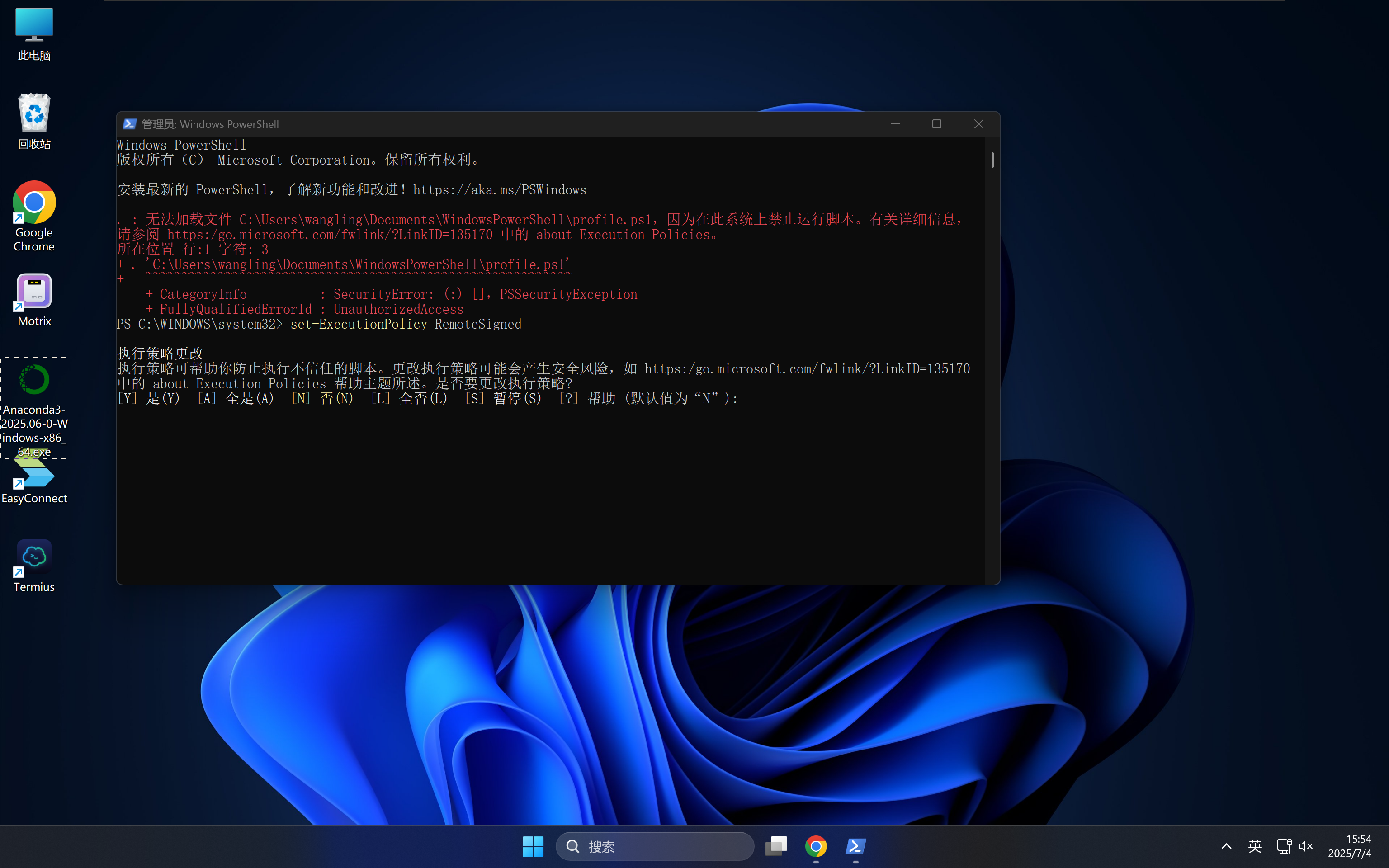Image resolution: width=1389 pixels, height=868 pixels.
Task: Click the PowerShell icon in title bar
Action: [x=130, y=124]
